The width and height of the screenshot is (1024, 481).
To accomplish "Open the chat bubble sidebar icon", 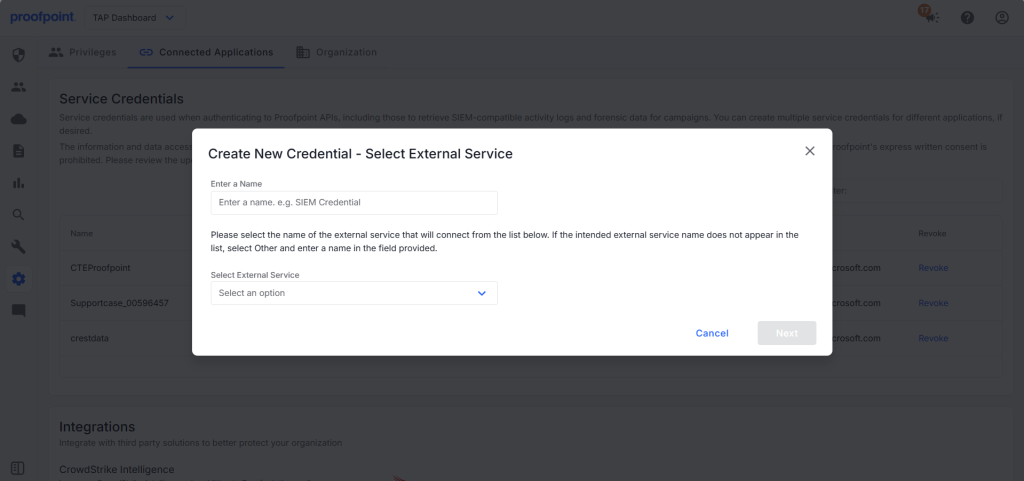I will [x=18, y=311].
